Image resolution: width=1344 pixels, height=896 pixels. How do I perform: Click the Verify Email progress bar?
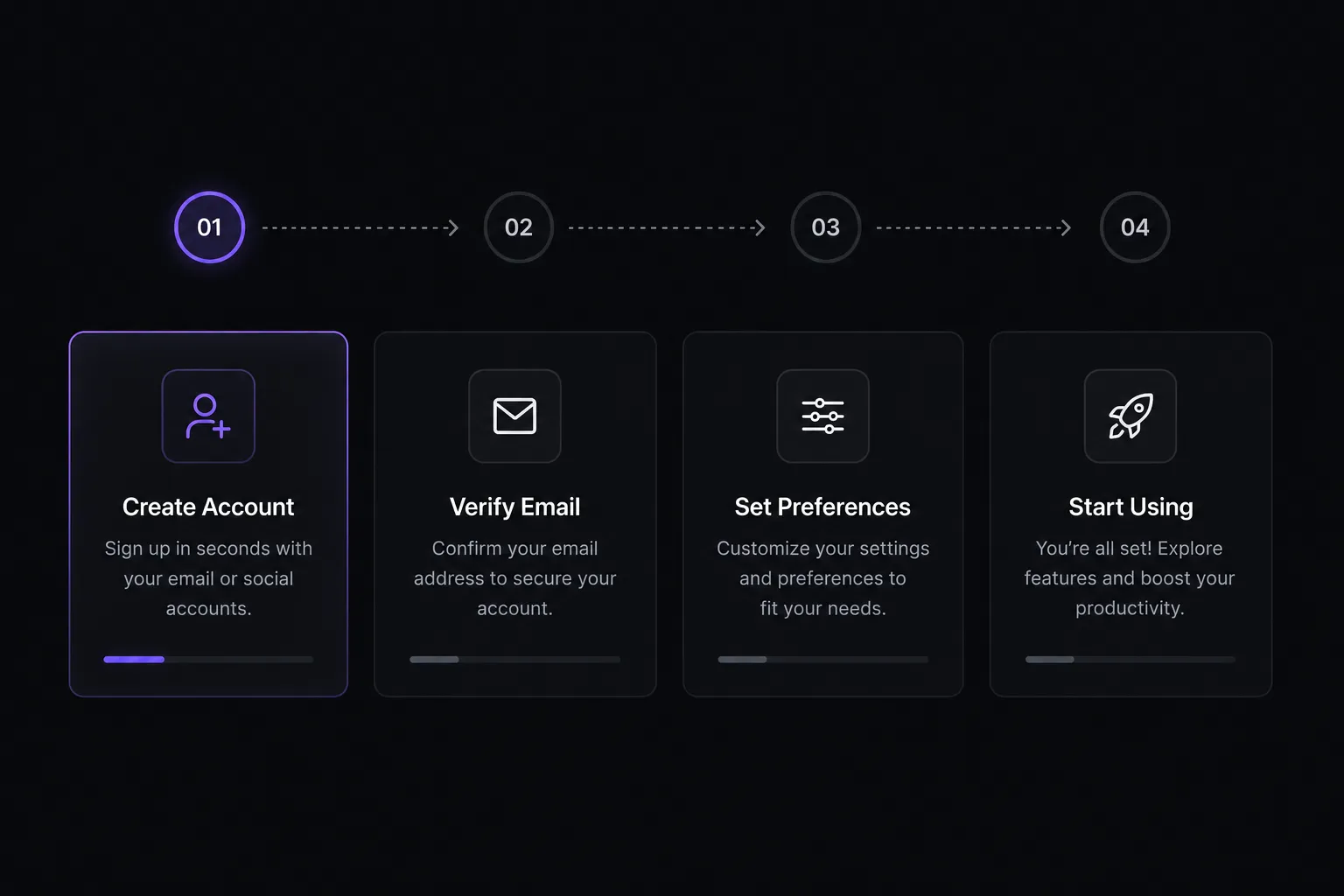(514, 659)
